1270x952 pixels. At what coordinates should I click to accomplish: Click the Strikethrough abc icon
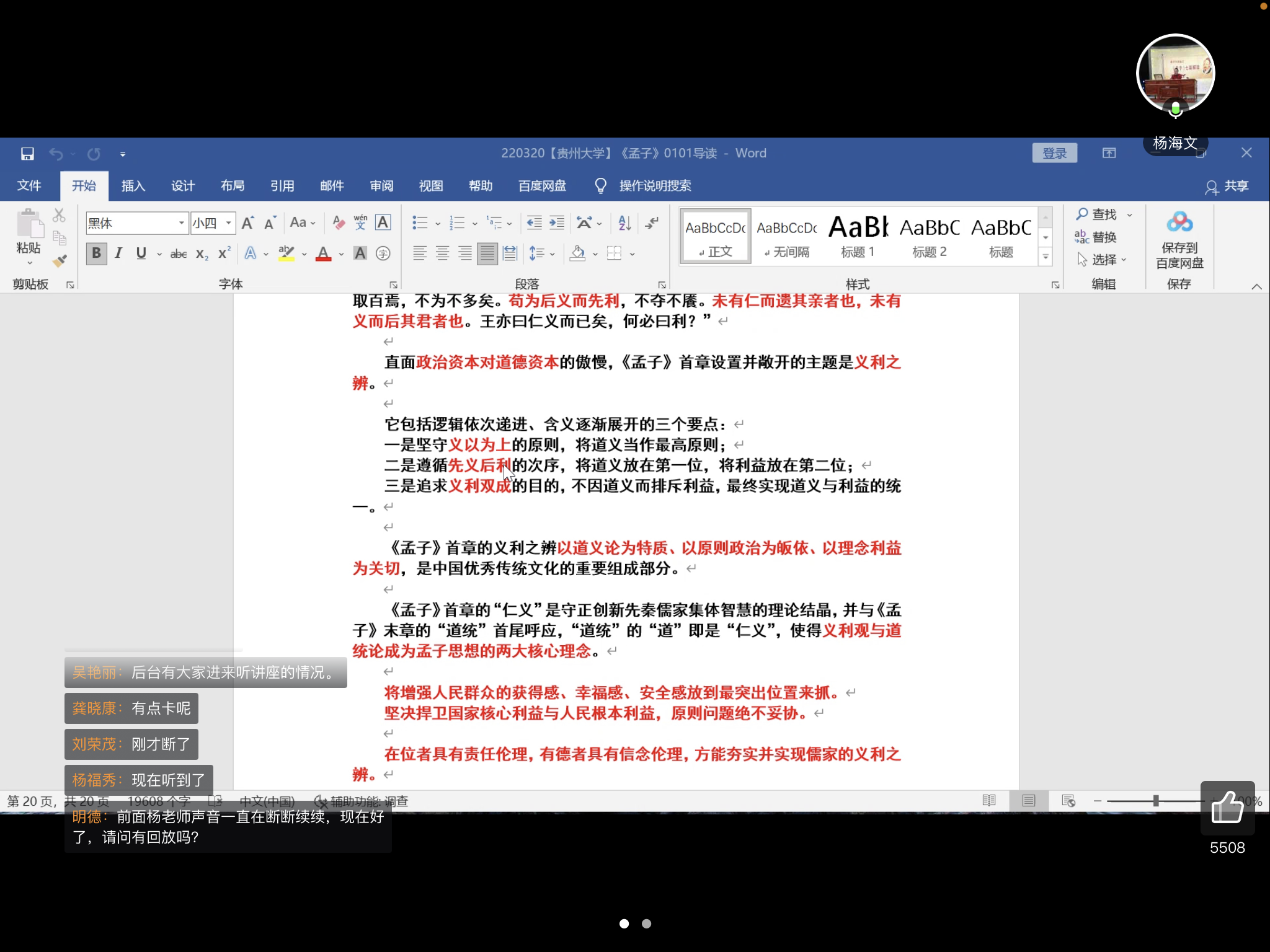click(x=179, y=253)
